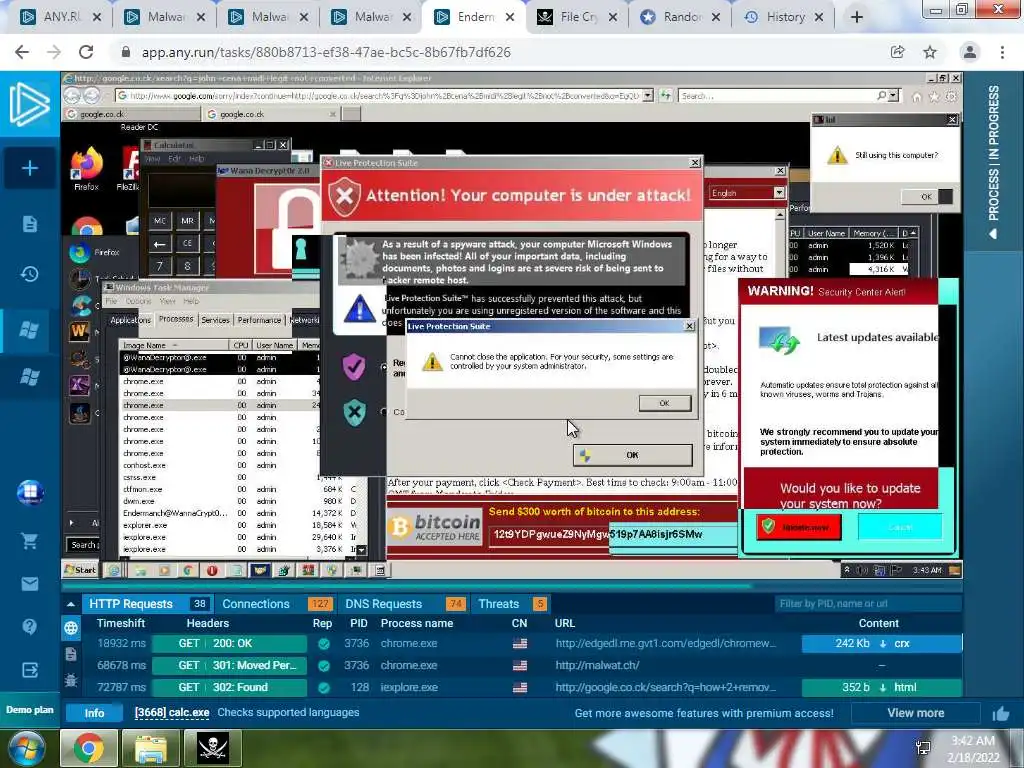
Task: Open the [3668] calc.exe process link
Action: click(172, 712)
